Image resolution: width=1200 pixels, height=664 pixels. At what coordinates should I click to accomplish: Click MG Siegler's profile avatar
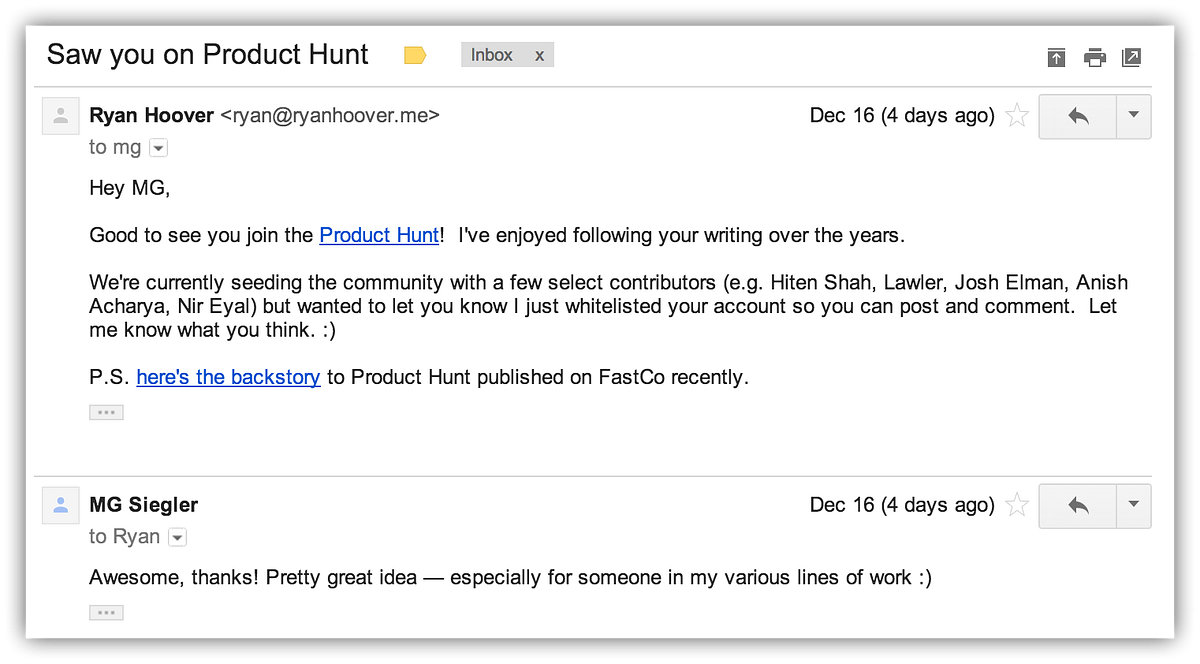[x=60, y=506]
